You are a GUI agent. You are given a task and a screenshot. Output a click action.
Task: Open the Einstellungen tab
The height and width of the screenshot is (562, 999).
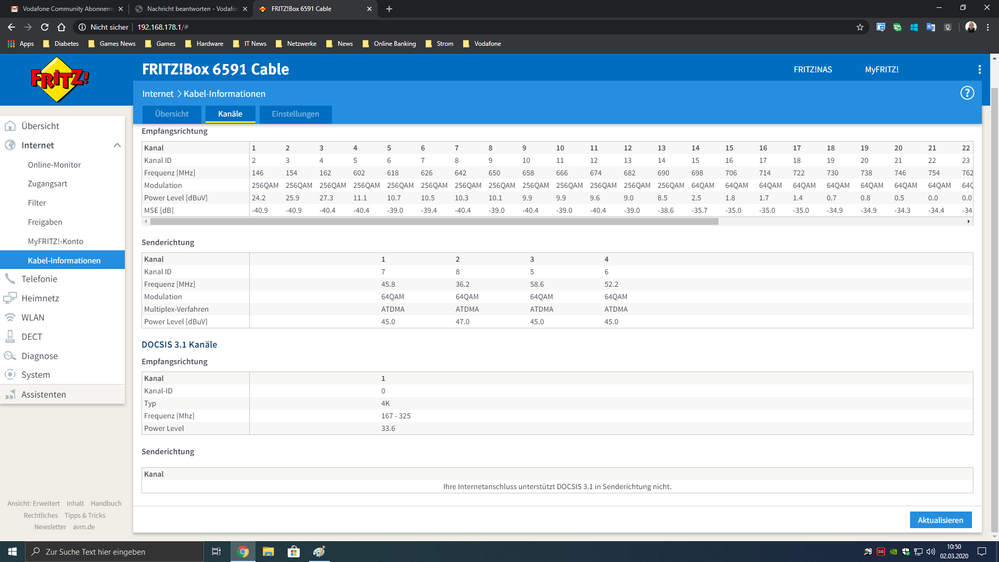[x=296, y=114]
